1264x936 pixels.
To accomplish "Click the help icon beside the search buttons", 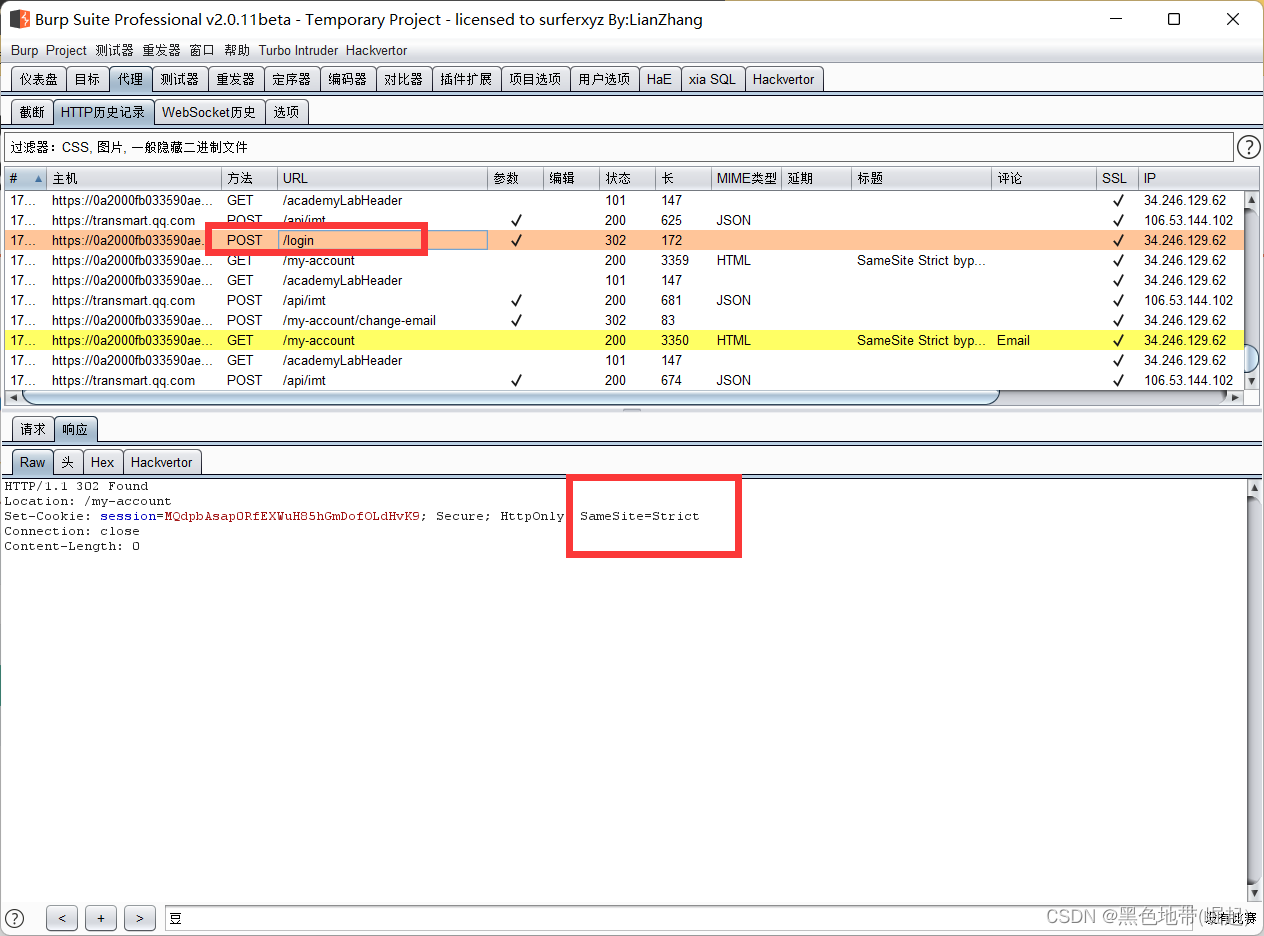I will tap(15, 918).
